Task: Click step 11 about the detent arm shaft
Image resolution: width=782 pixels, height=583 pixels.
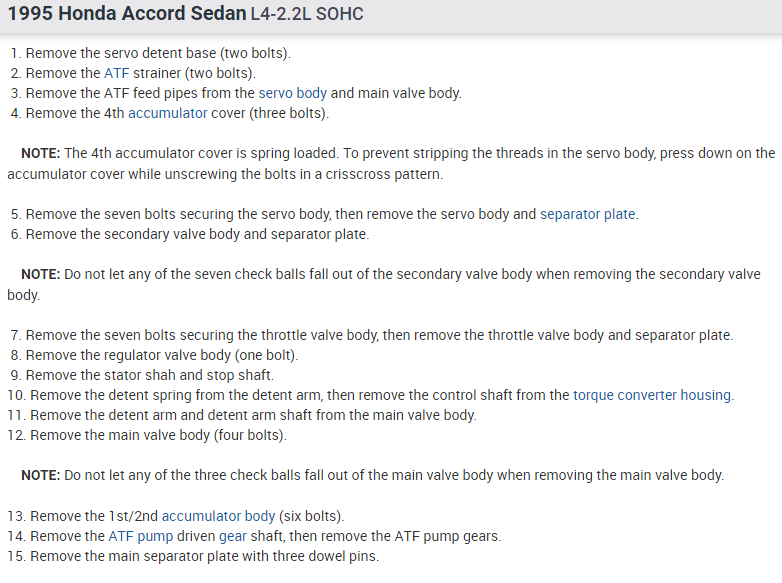Action: click(x=242, y=415)
